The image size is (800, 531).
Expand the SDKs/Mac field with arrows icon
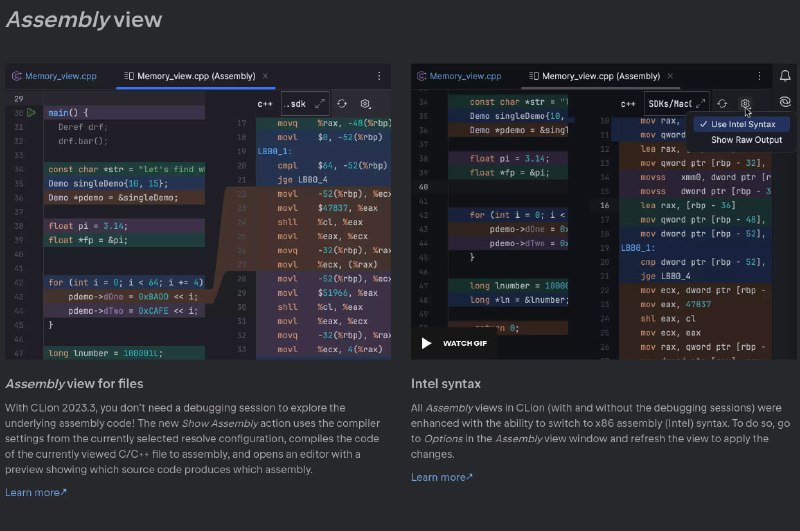[x=701, y=104]
